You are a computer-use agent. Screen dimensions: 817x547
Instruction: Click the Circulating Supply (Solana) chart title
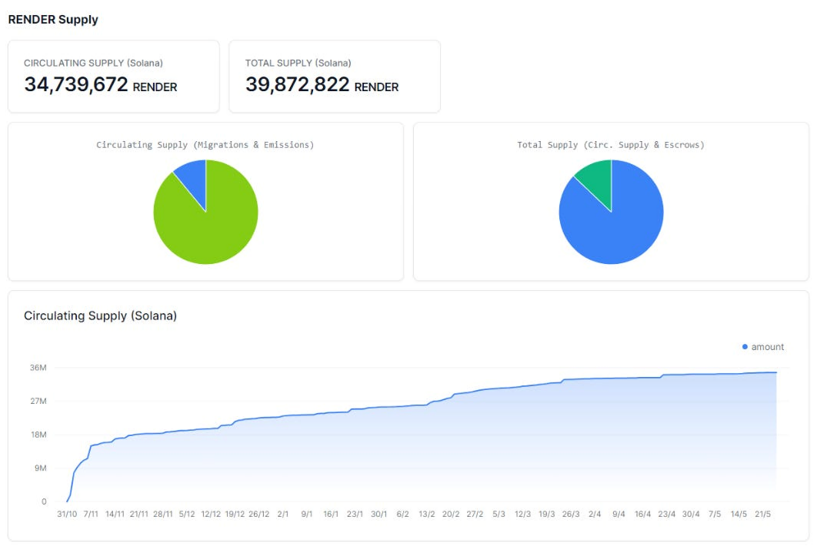(101, 316)
